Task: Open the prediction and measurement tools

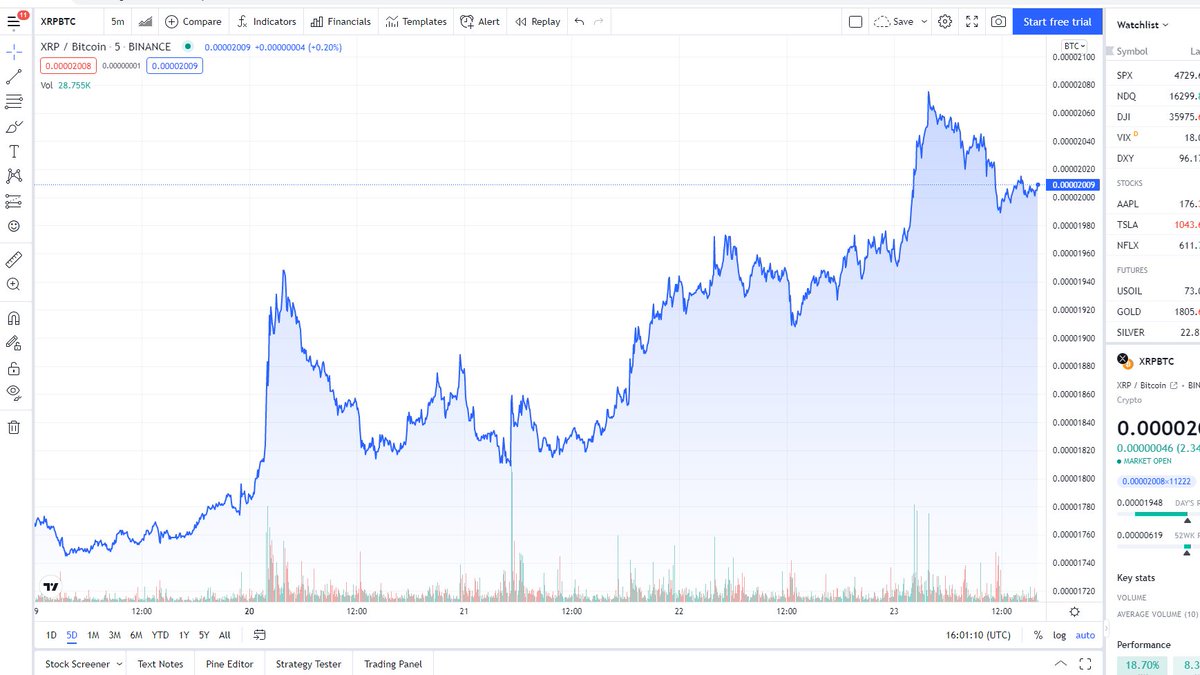Action: (x=14, y=201)
